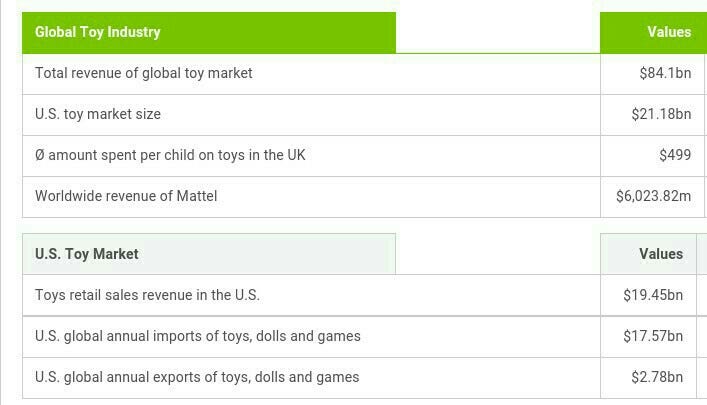The width and height of the screenshot is (707, 405).
Task: Click the Ø average symbol in UK row
Action: (x=40, y=155)
